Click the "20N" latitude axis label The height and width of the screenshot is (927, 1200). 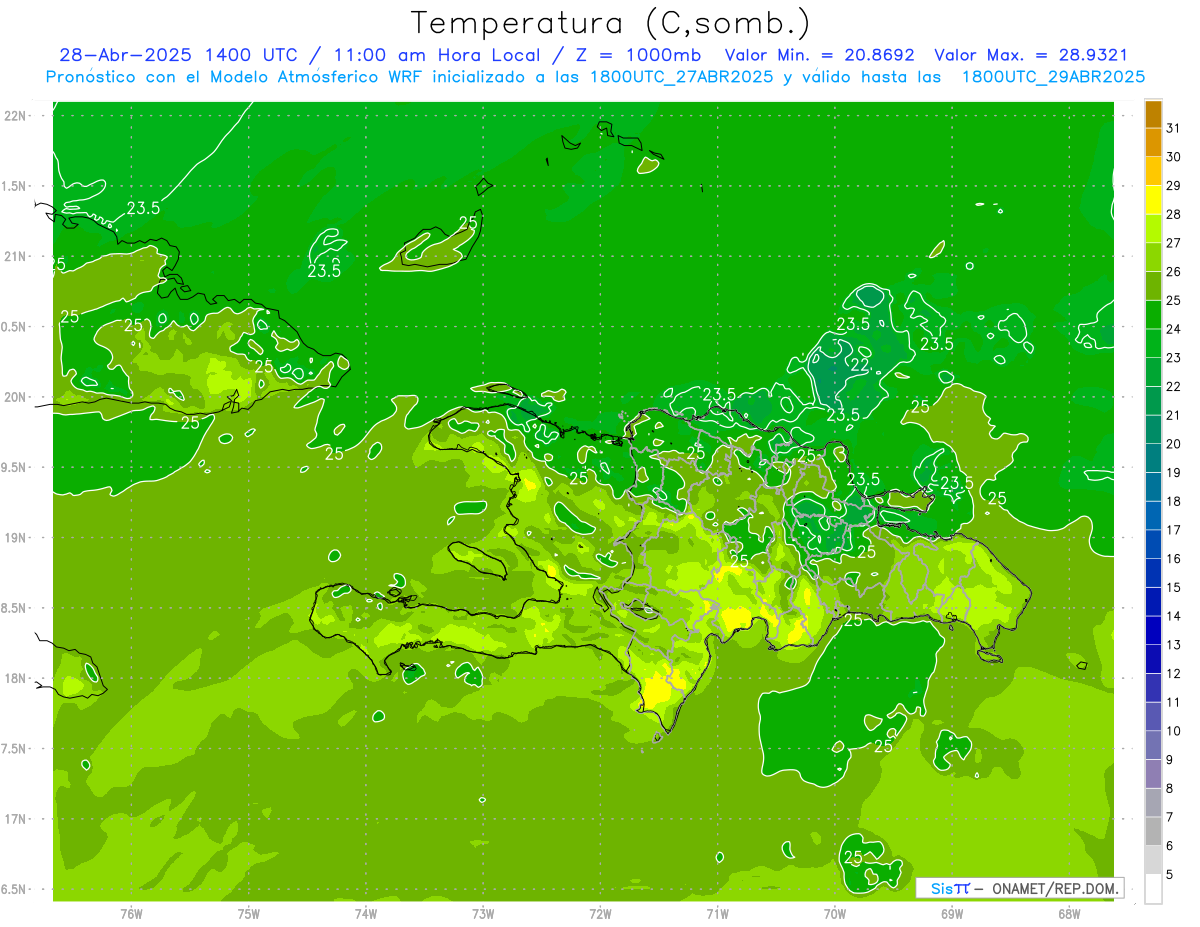[x=15, y=397]
